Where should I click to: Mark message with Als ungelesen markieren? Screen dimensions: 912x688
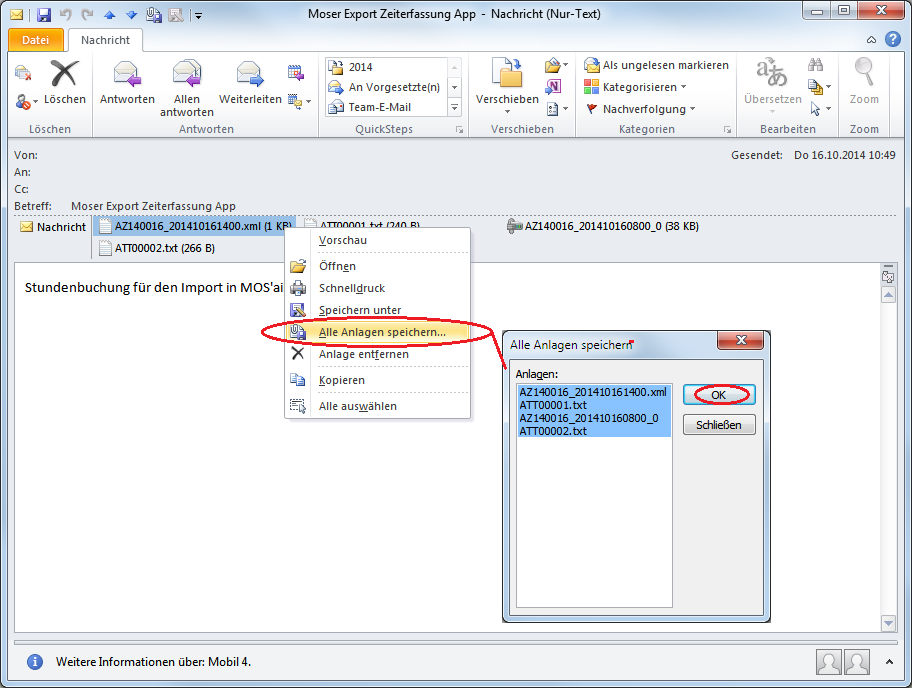pyautogui.click(x=657, y=65)
